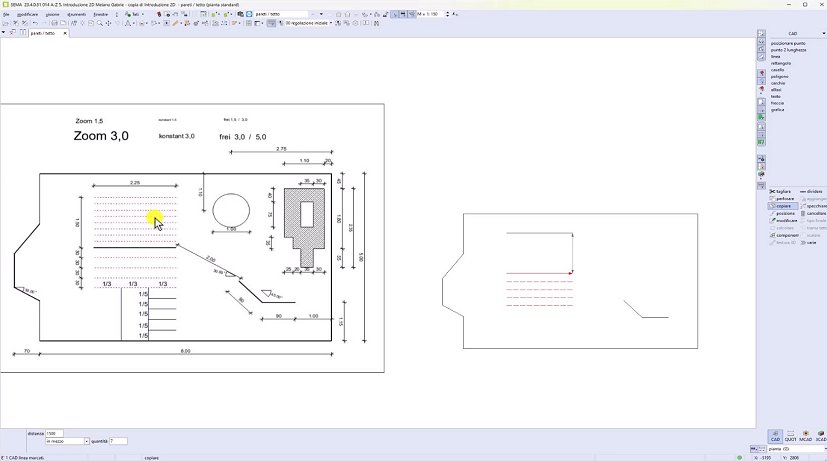
Task: Activate CAD mode button at bottom right
Action: click(775, 437)
